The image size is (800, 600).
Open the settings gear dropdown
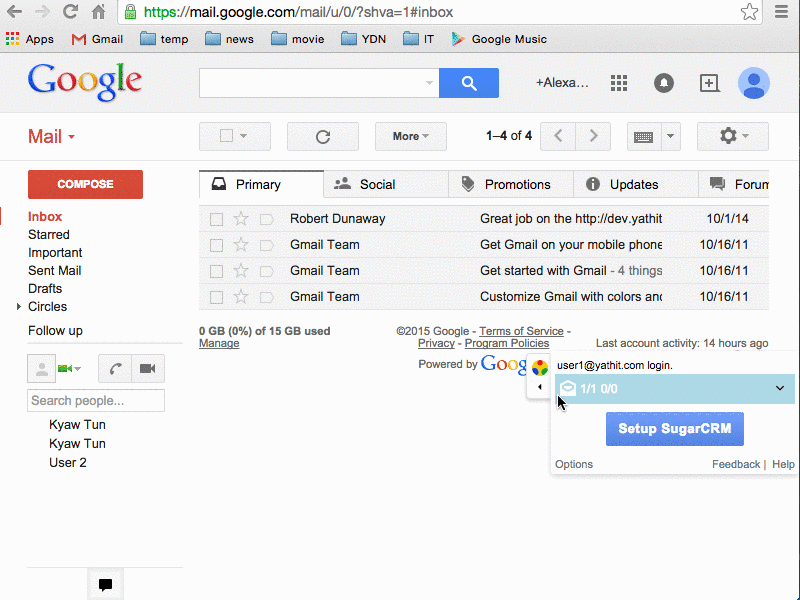(x=733, y=136)
